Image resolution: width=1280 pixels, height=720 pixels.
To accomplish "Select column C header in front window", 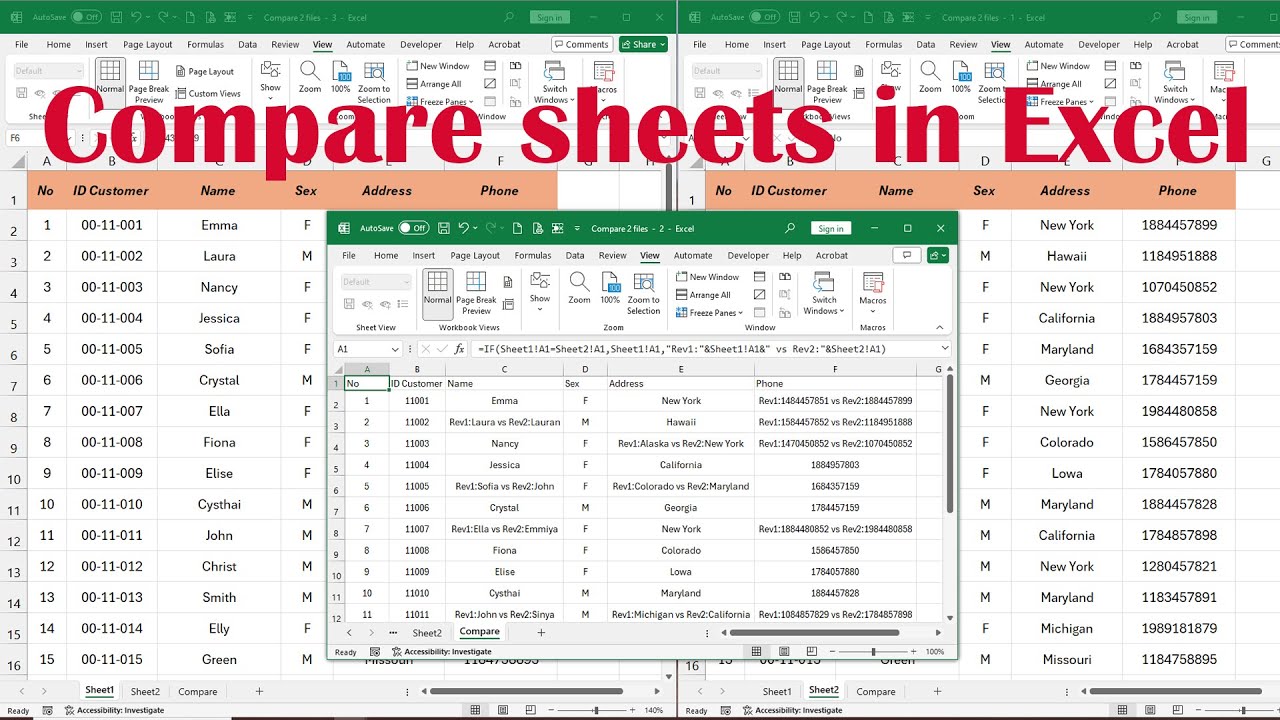I will (x=504, y=369).
